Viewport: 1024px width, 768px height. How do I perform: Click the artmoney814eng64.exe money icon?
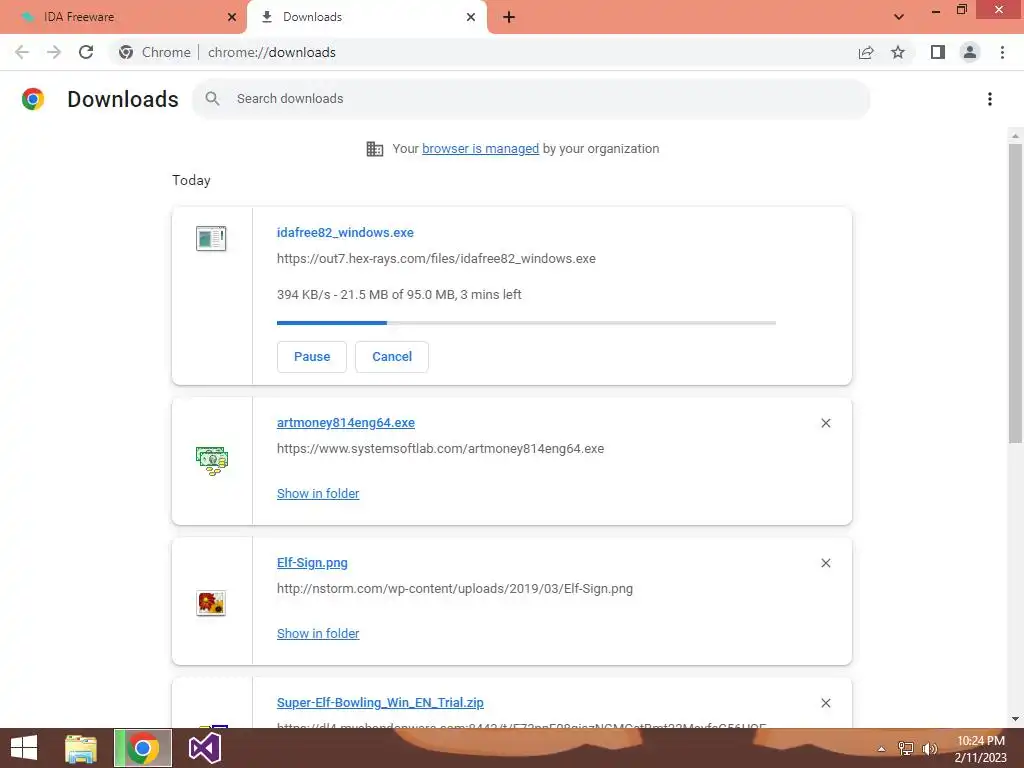click(212, 460)
